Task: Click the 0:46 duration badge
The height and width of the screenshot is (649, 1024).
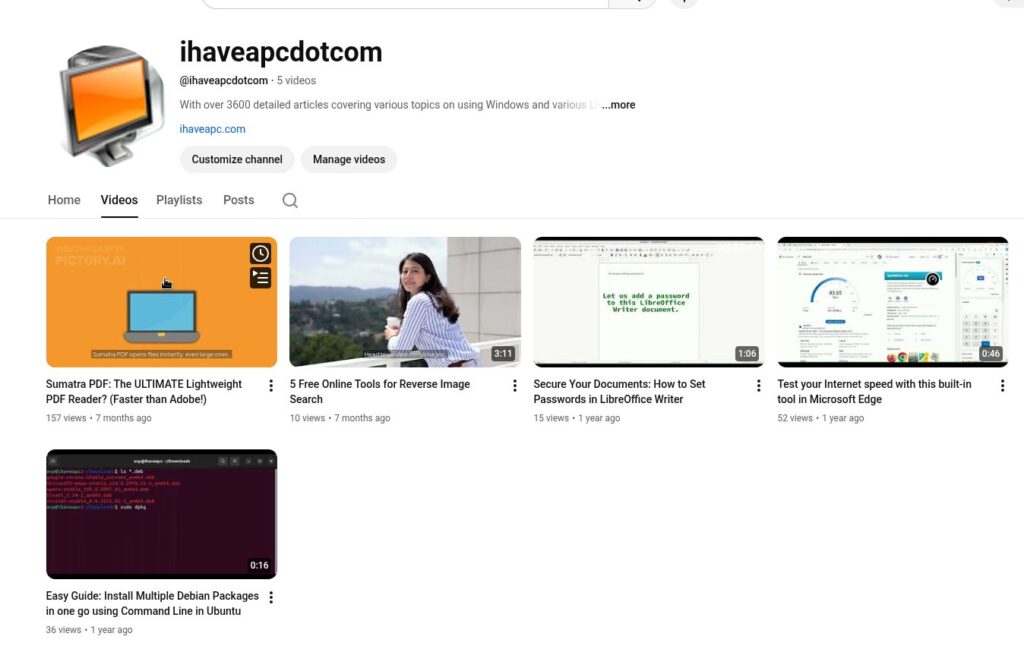Action: [991, 353]
